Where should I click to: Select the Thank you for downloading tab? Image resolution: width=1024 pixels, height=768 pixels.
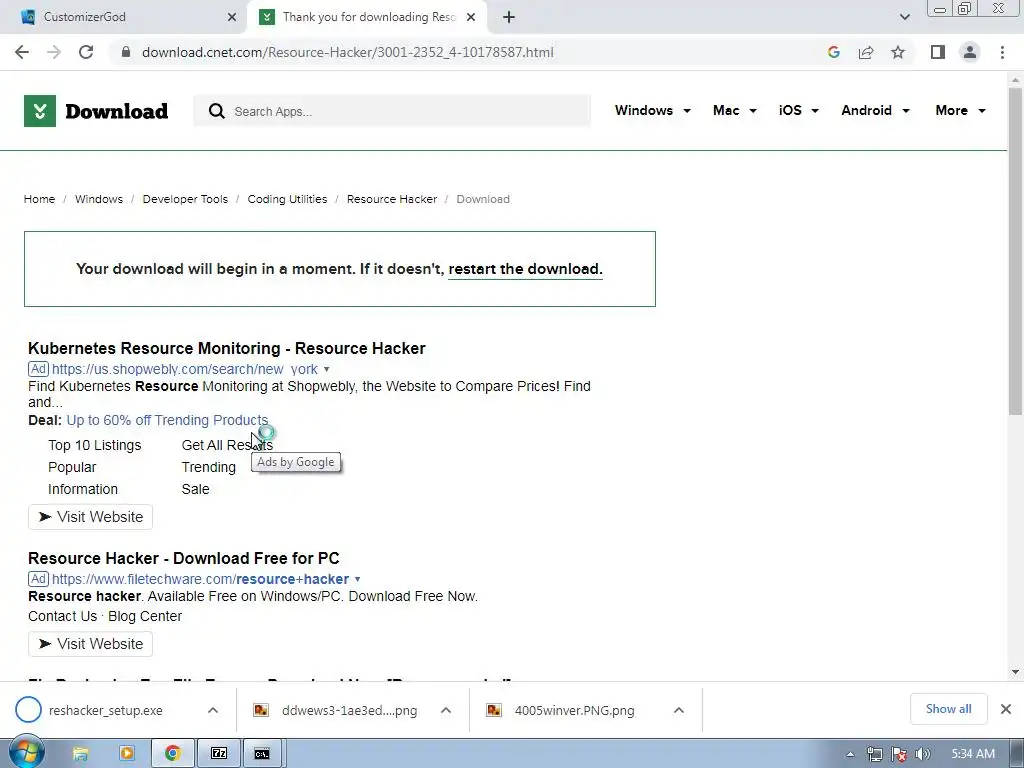tap(369, 17)
